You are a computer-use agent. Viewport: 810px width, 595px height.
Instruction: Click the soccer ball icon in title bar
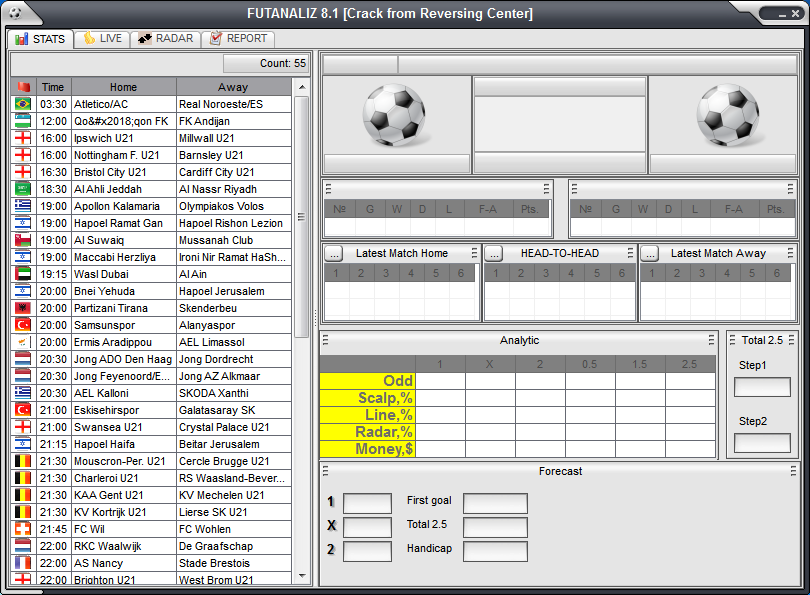(x=15, y=13)
